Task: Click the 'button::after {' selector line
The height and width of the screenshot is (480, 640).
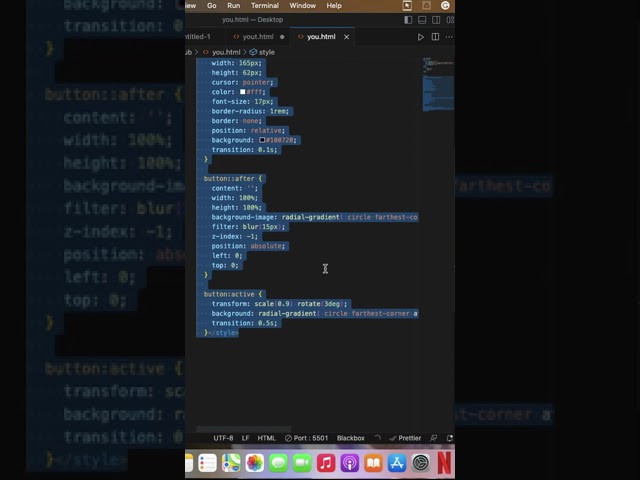Action: pyautogui.click(x=233, y=179)
